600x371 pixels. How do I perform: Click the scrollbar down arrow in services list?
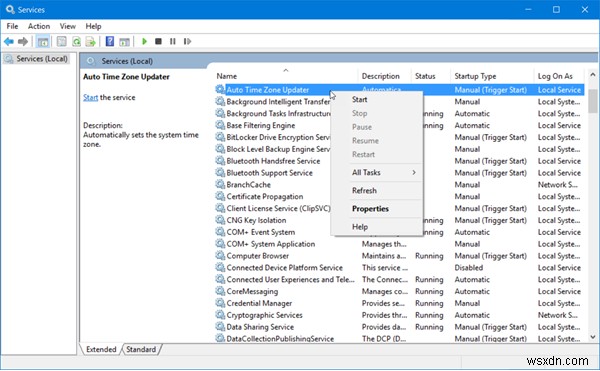[593, 337]
